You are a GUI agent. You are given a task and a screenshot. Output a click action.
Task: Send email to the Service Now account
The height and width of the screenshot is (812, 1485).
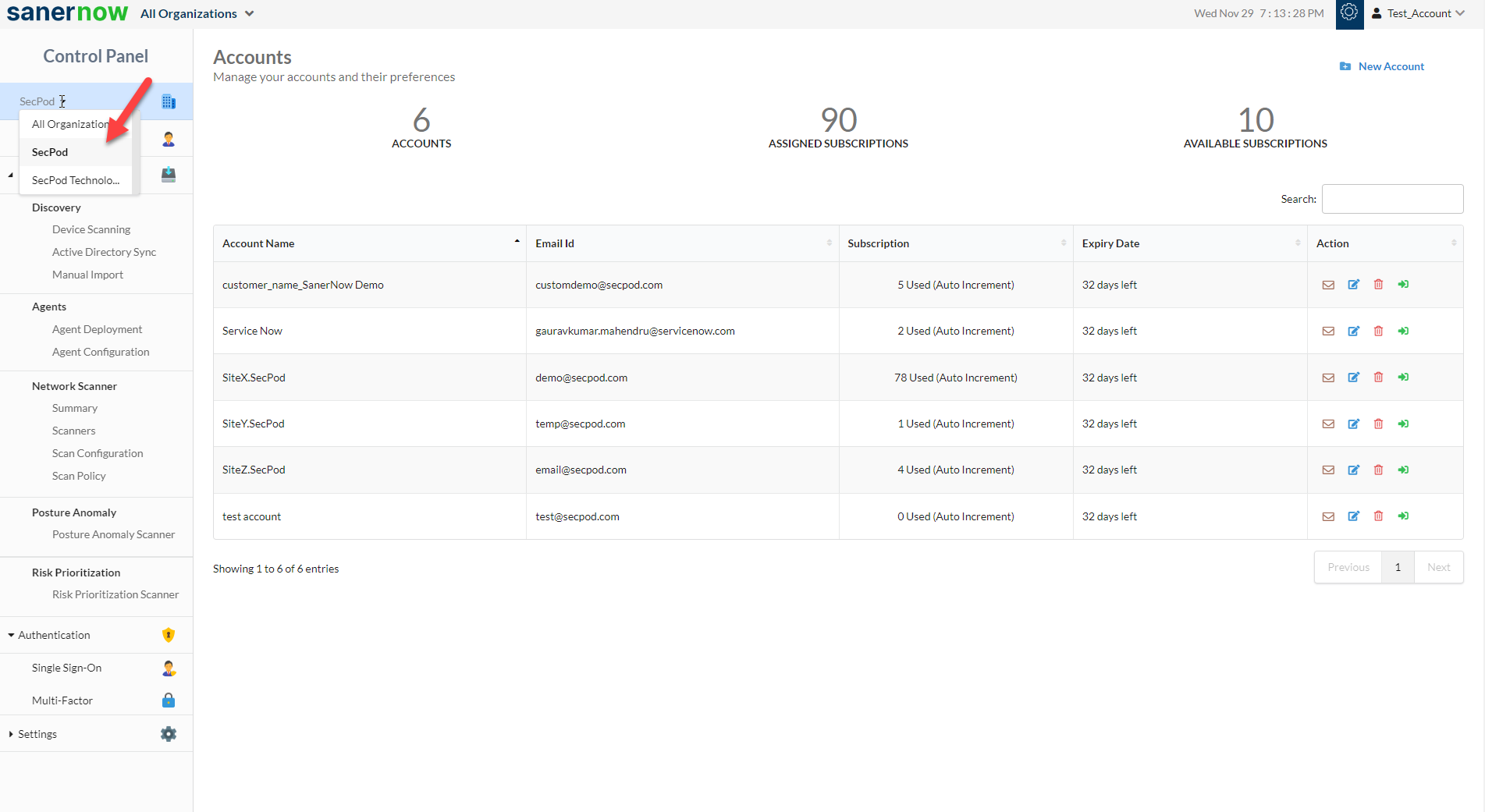(x=1328, y=331)
